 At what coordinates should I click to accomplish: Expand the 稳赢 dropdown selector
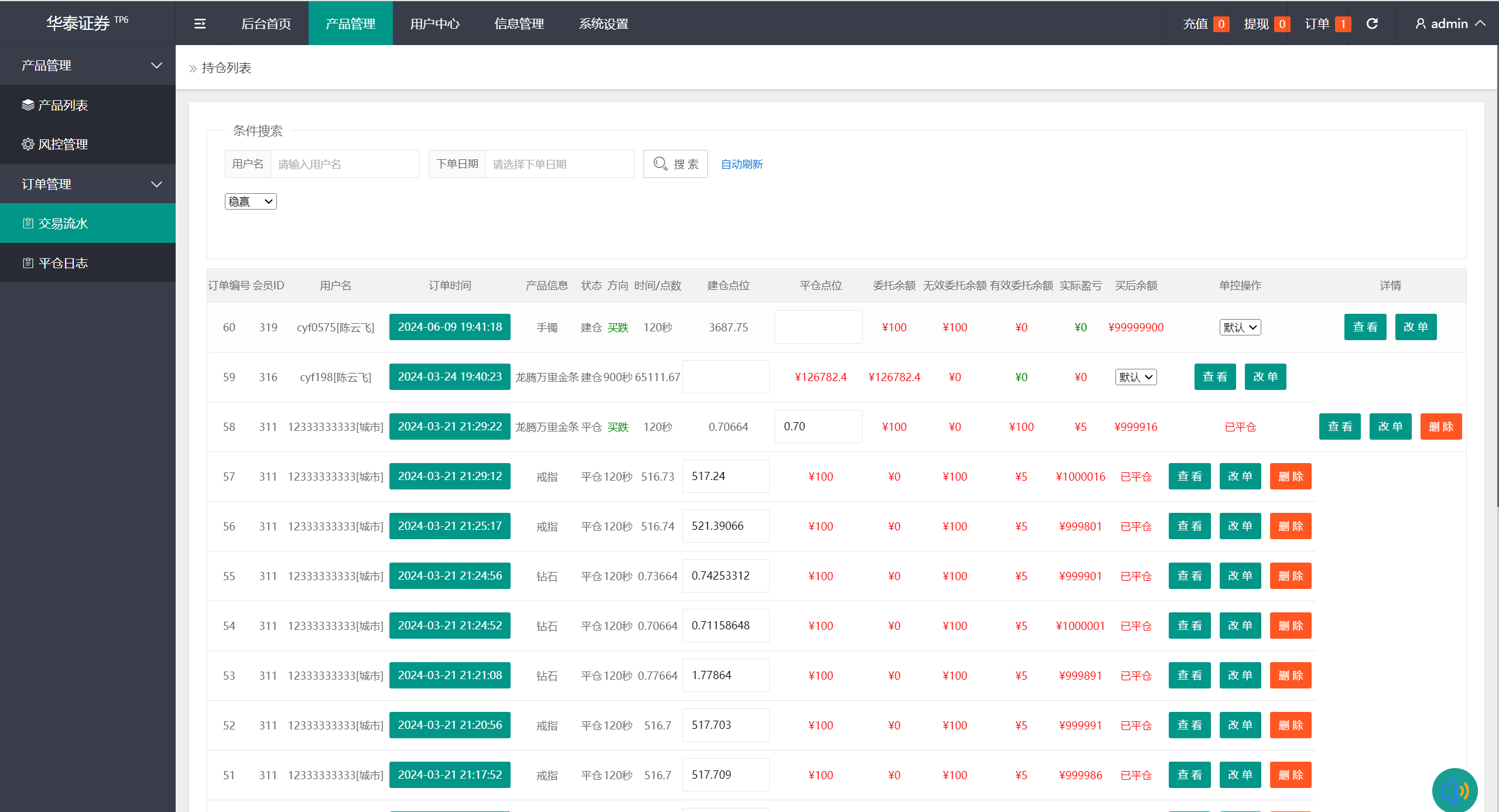(250, 201)
